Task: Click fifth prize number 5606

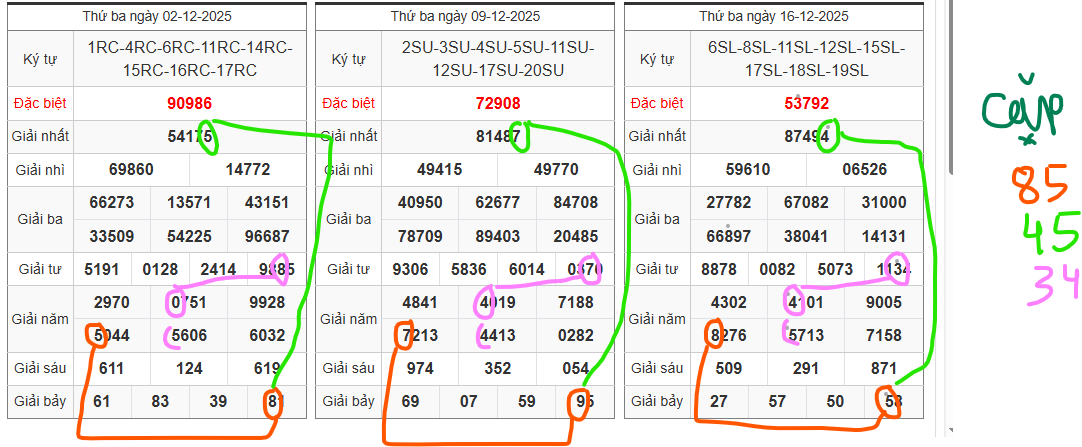Action: click(189, 335)
